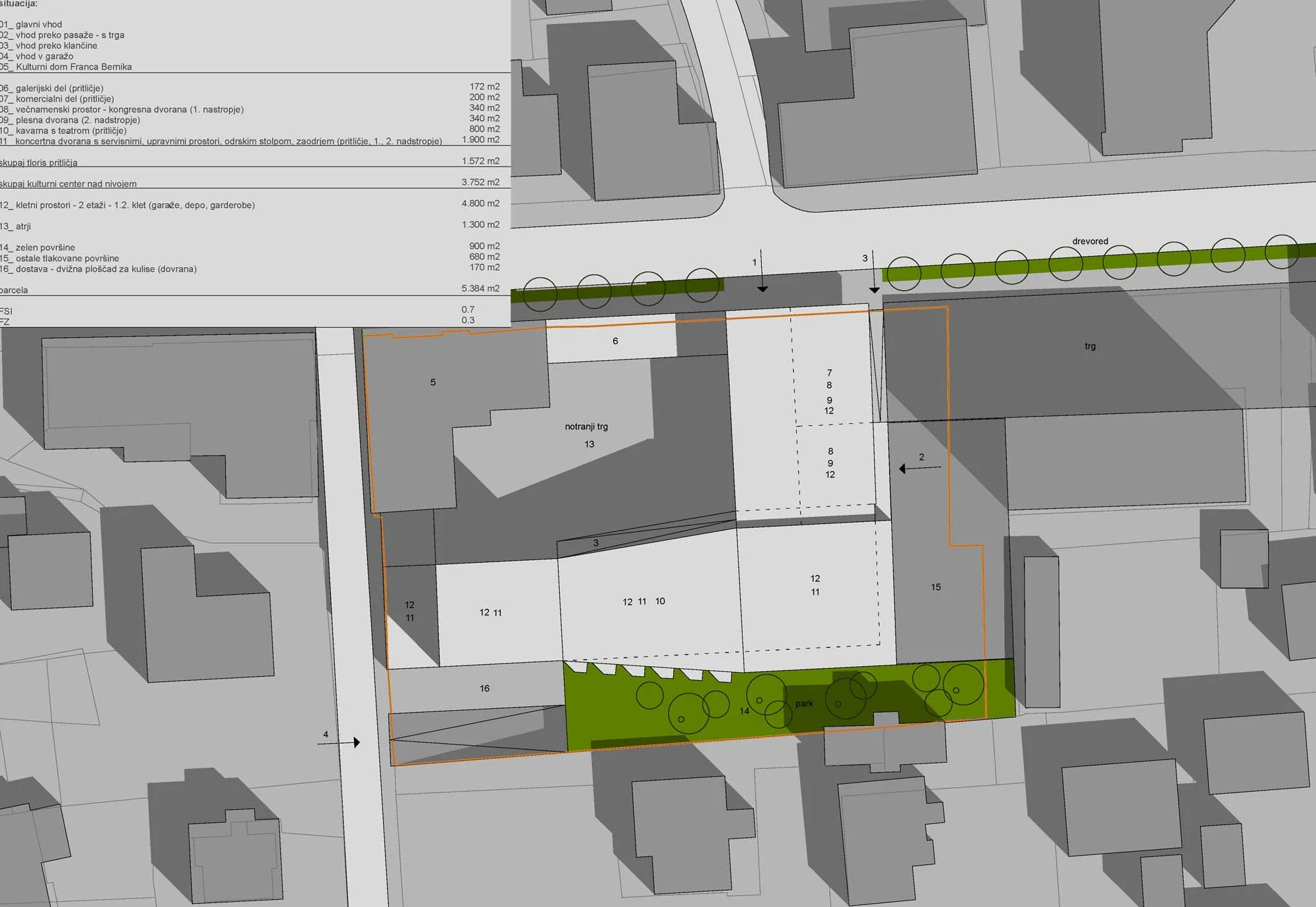Click the '01_ glavni vhod' legend entry
This screenshot has width=1316, height=907.
click(x=31, y=24)
